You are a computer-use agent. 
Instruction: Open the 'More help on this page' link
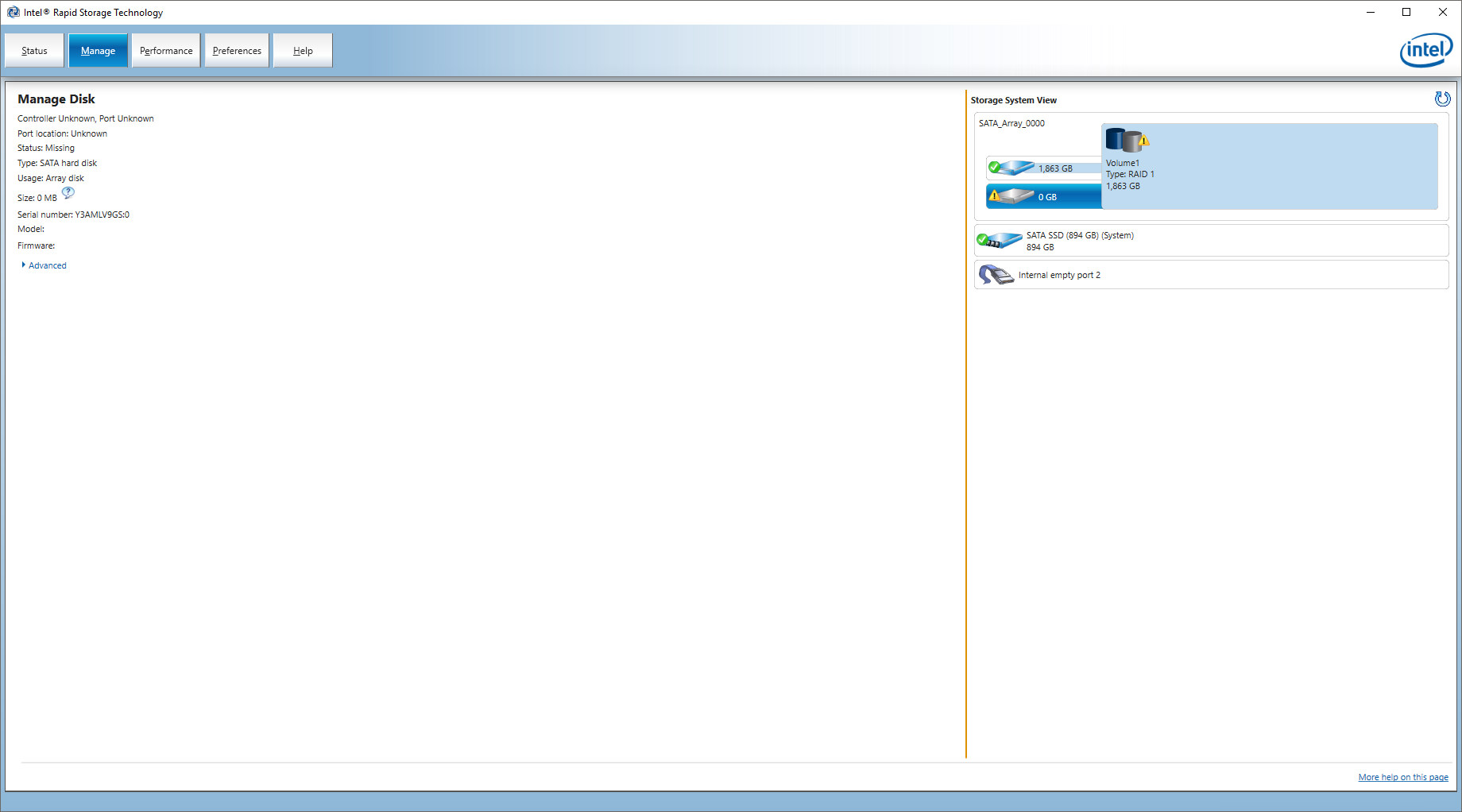(1403, 777)
